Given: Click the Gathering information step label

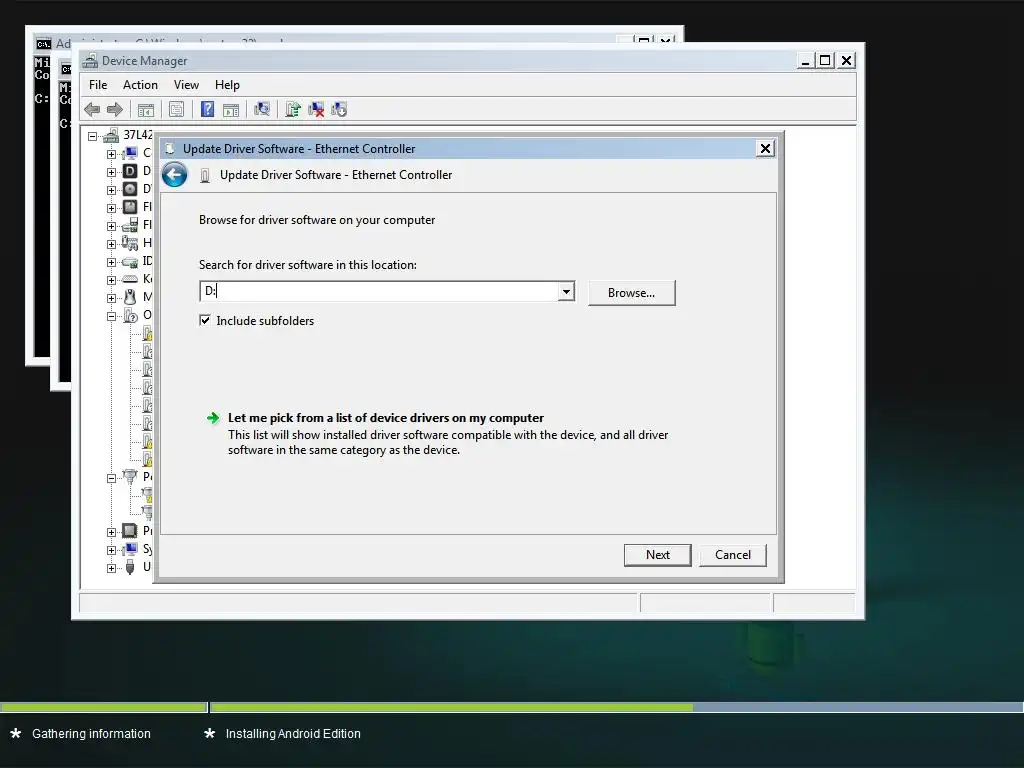Looking at the screenshot, I should (91, 733).
